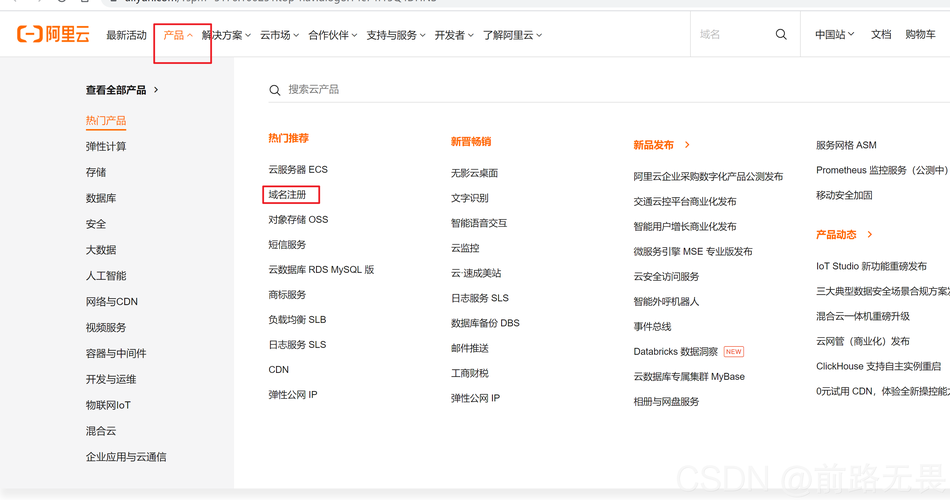Select the 物联网IoT category
This screenshot has height=500, width=950.
click(x=108, y=405)
